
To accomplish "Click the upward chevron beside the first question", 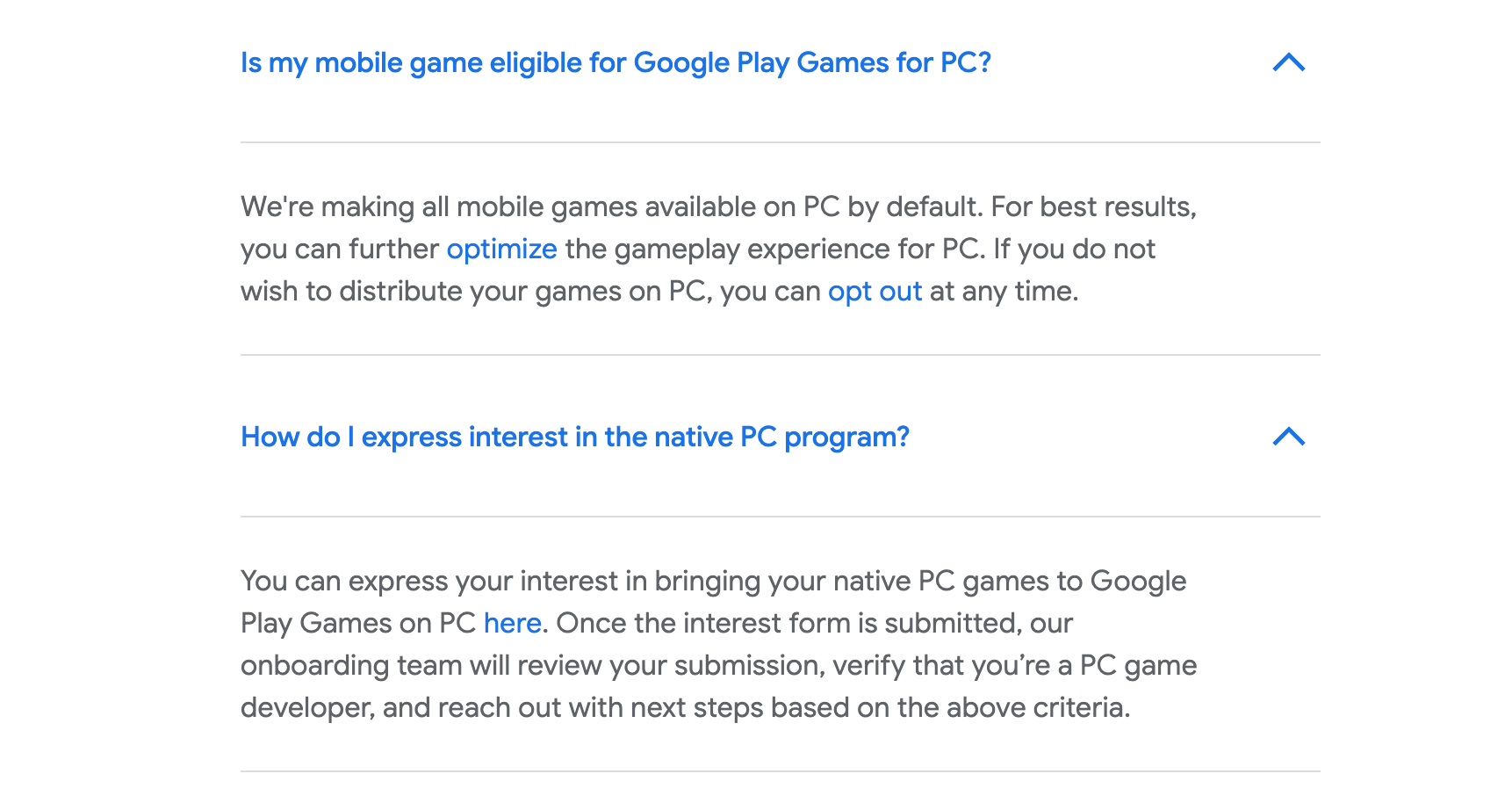I will click(x=1289, y=62).
